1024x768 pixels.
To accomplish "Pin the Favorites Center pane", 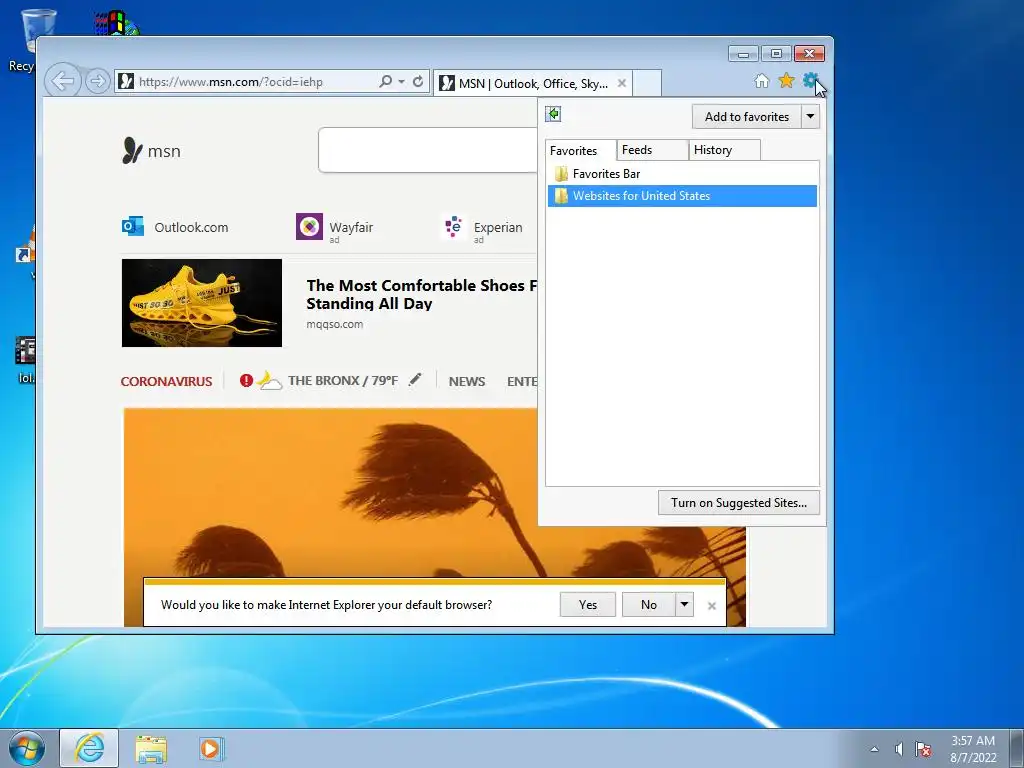I will coord(553,114).
